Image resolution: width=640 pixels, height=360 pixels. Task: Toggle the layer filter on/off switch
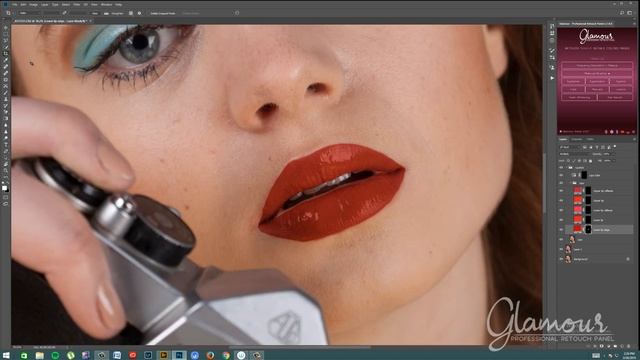coord(615,147)
